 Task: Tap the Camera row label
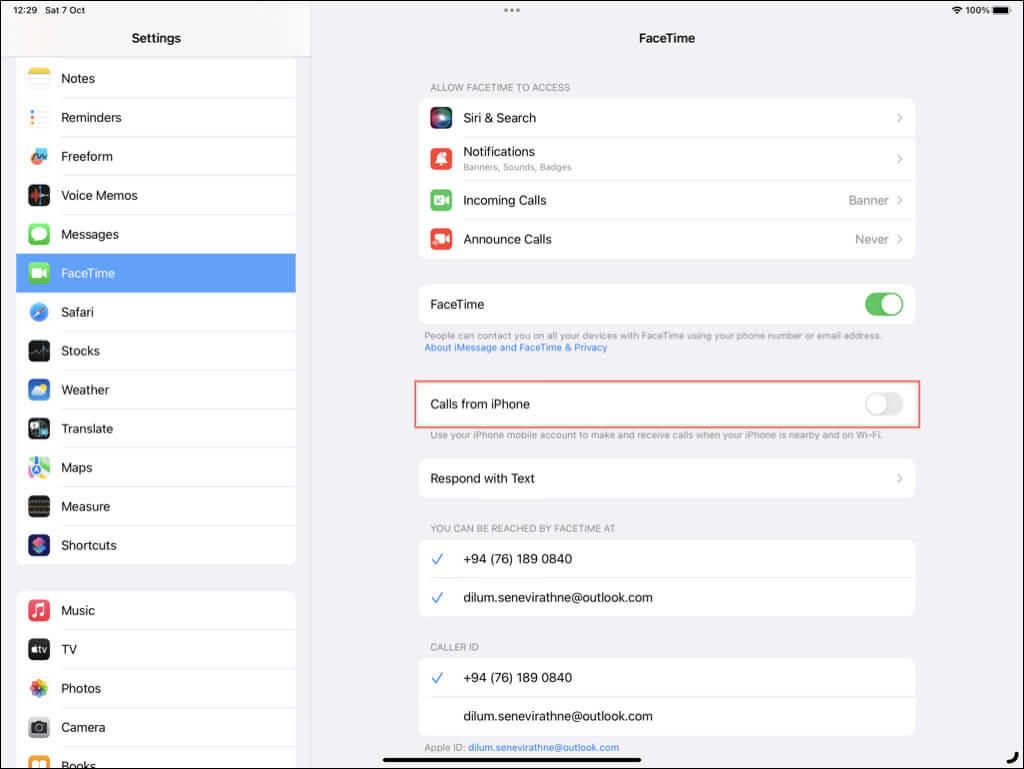[x=83, y=727]
